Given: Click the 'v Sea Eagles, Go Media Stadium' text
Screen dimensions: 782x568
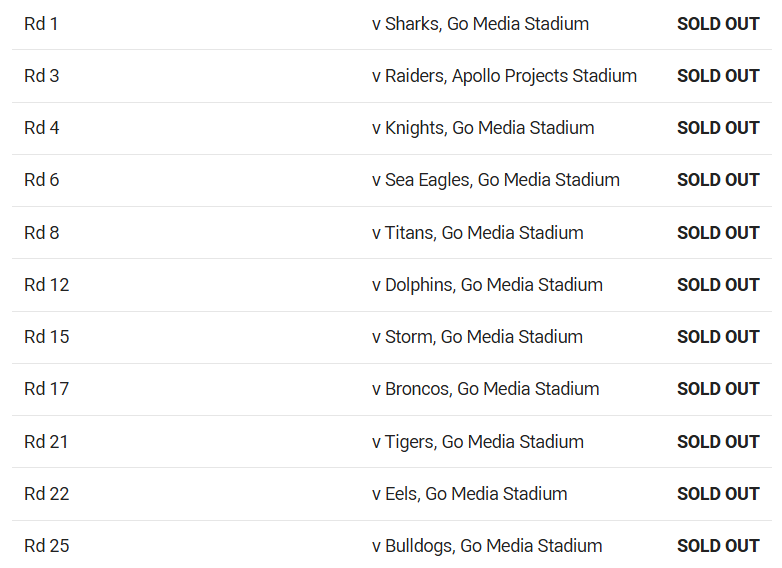Looking at the screenshot, I should (496, 180).
